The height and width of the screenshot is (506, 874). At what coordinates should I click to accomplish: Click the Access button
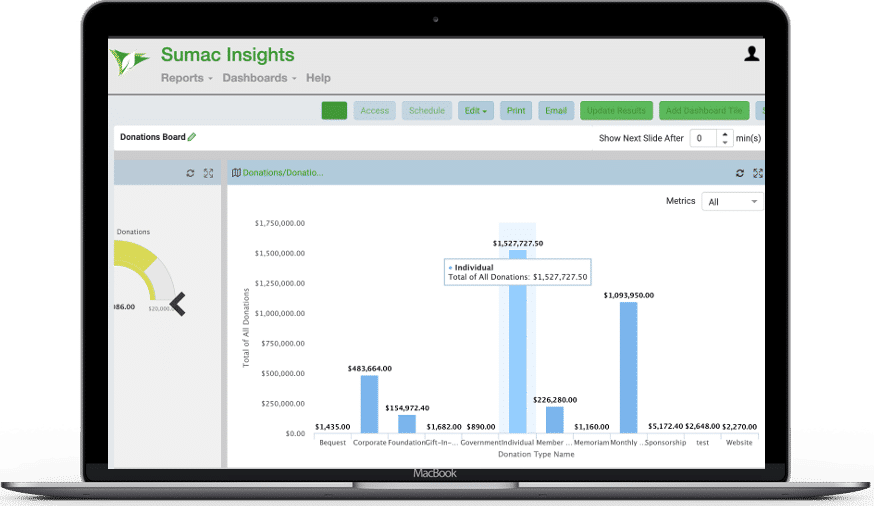[375, 110]
